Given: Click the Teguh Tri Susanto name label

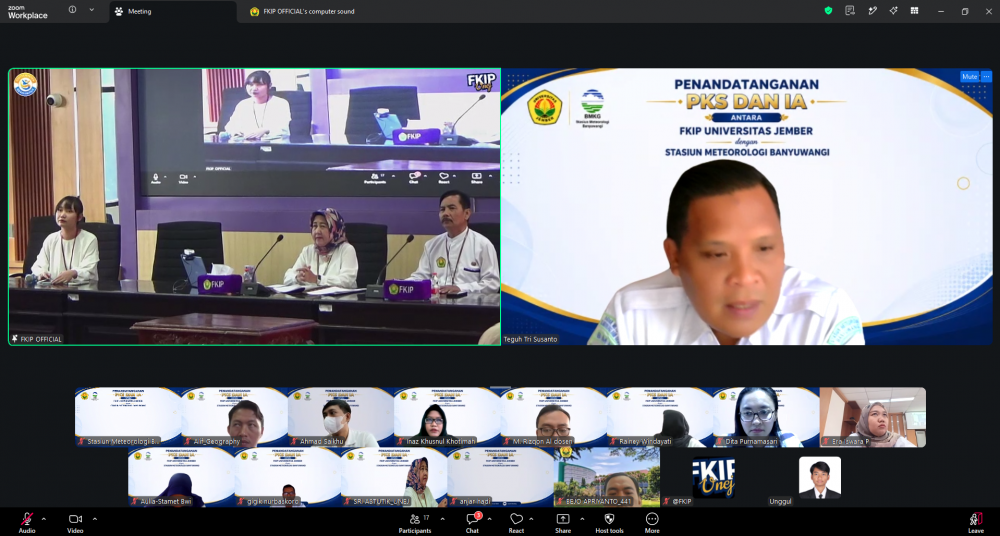Looking at the screenshot, I should click(x=531, y=339).
